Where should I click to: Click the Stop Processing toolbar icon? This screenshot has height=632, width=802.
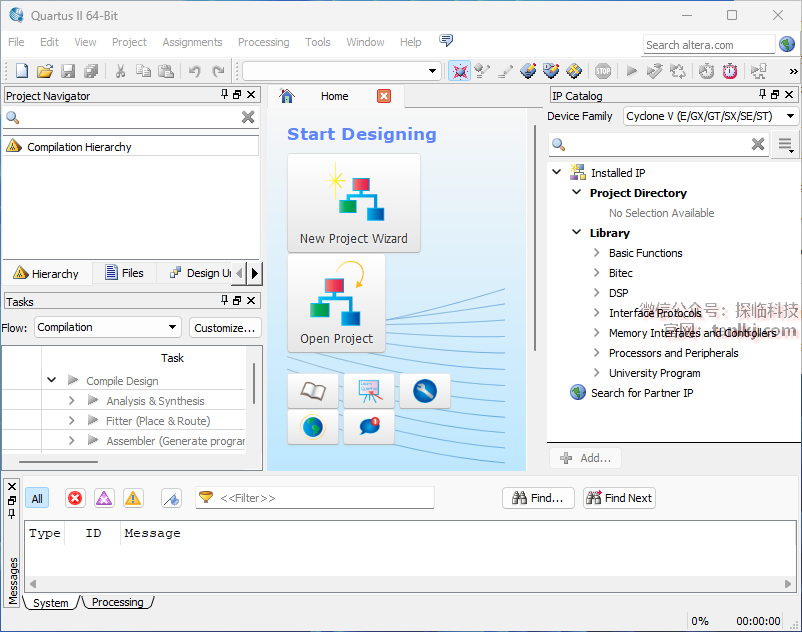(x=603, y=71)
